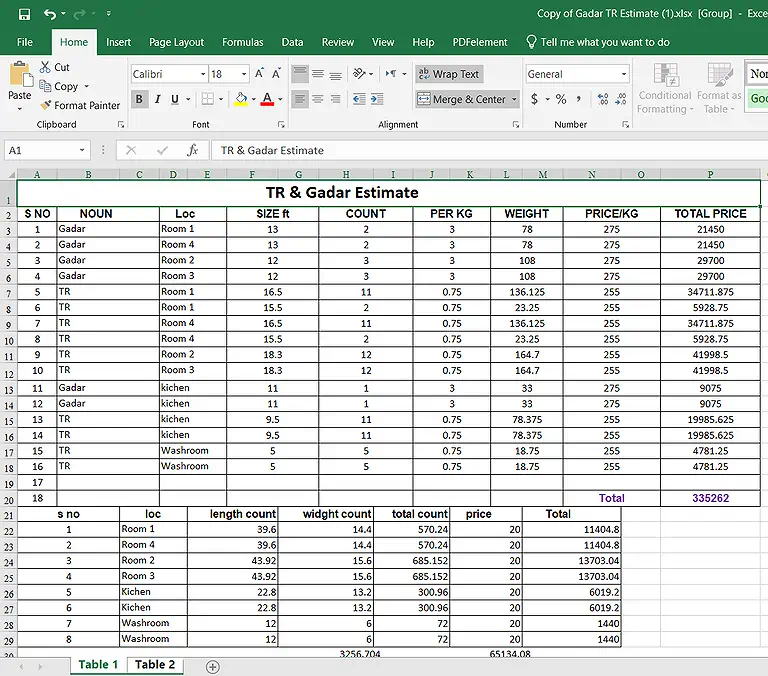Open Number dialog launcher

(625, 125)
